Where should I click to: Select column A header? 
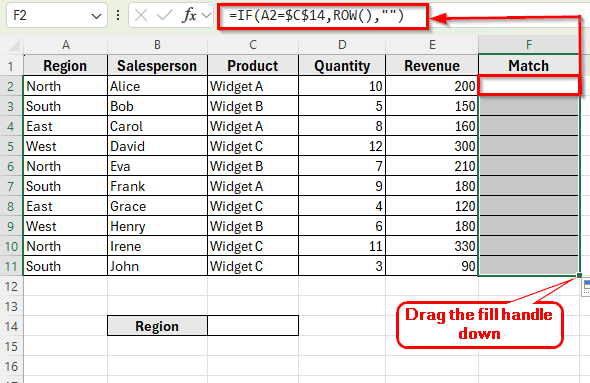65,45
